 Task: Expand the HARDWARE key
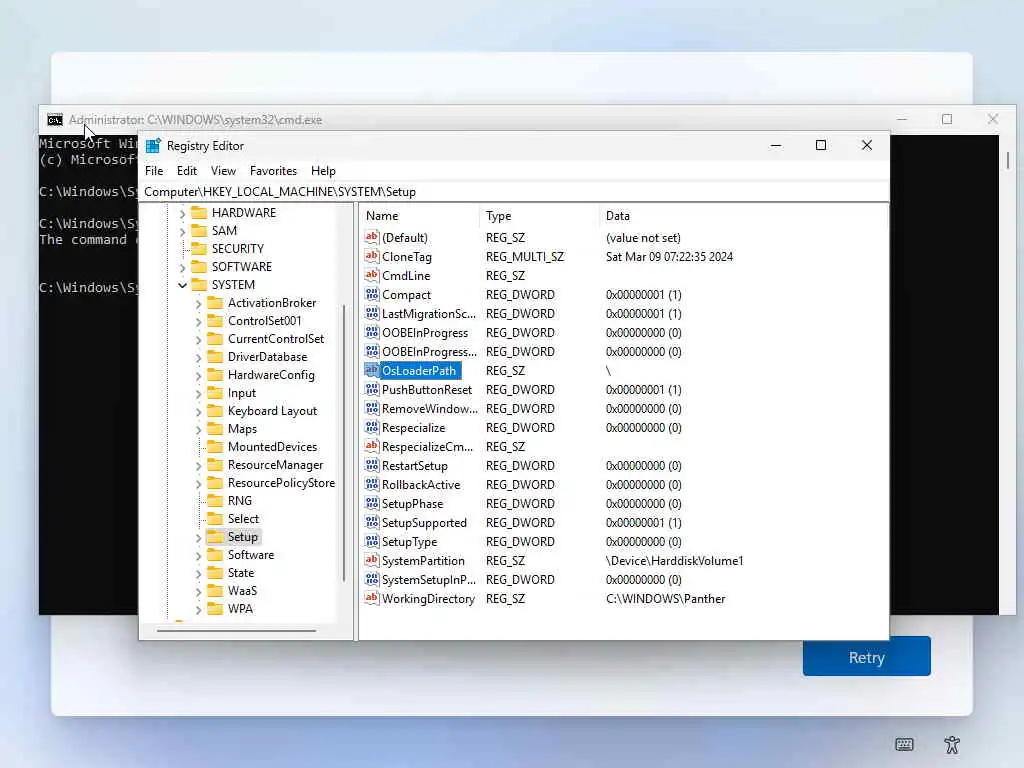pyautogui.click(x=182, y=213)
